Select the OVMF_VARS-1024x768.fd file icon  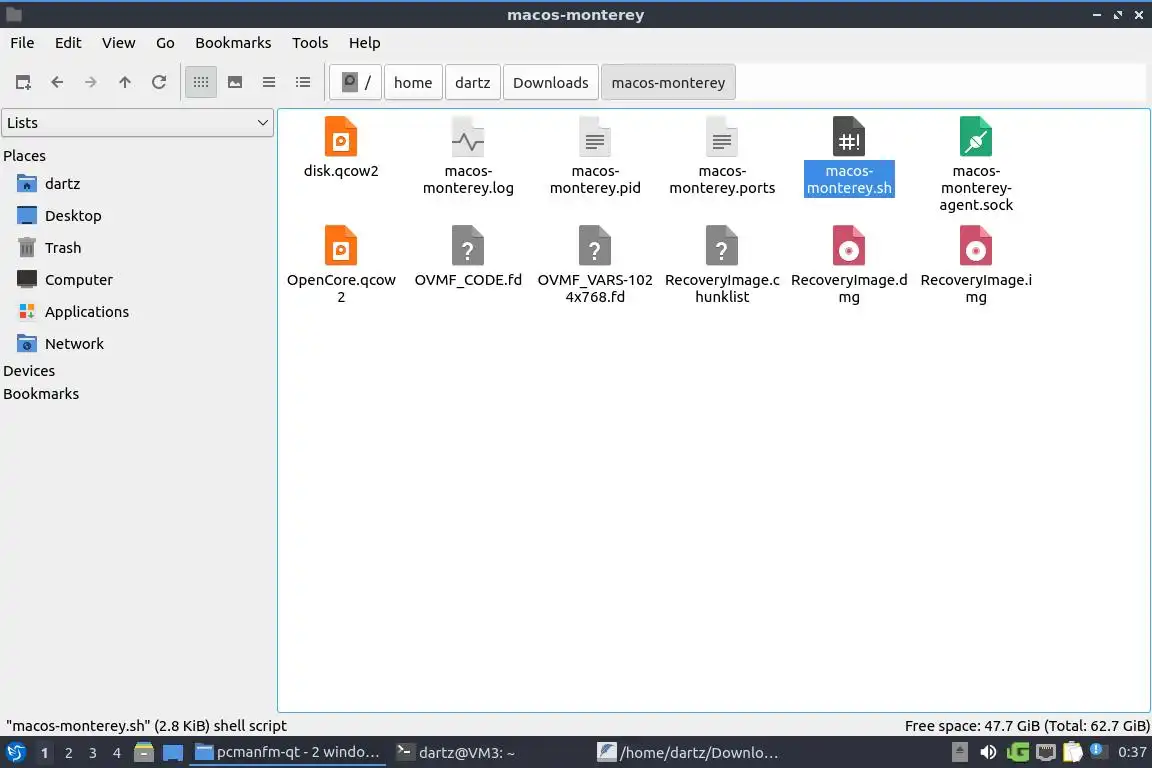pos(595,246)
